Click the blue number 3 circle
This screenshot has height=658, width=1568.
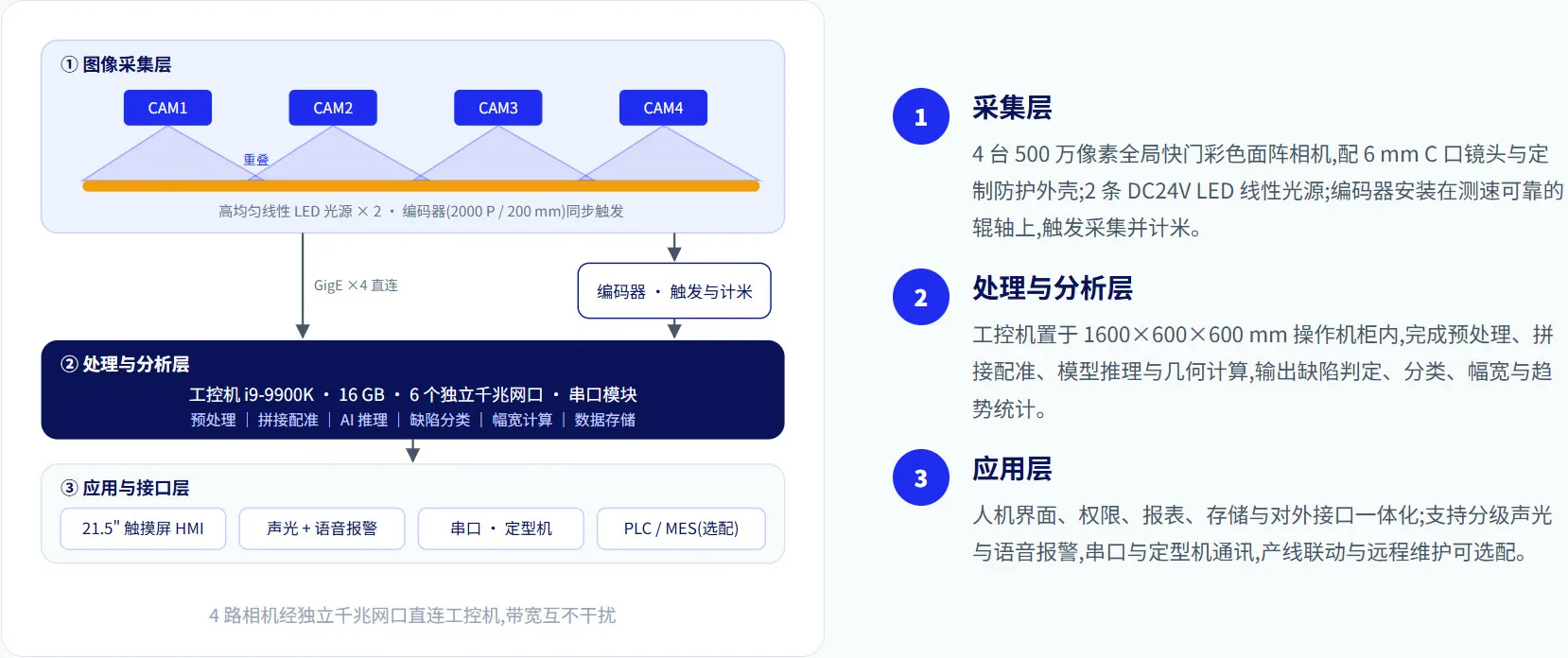(921, 477)
